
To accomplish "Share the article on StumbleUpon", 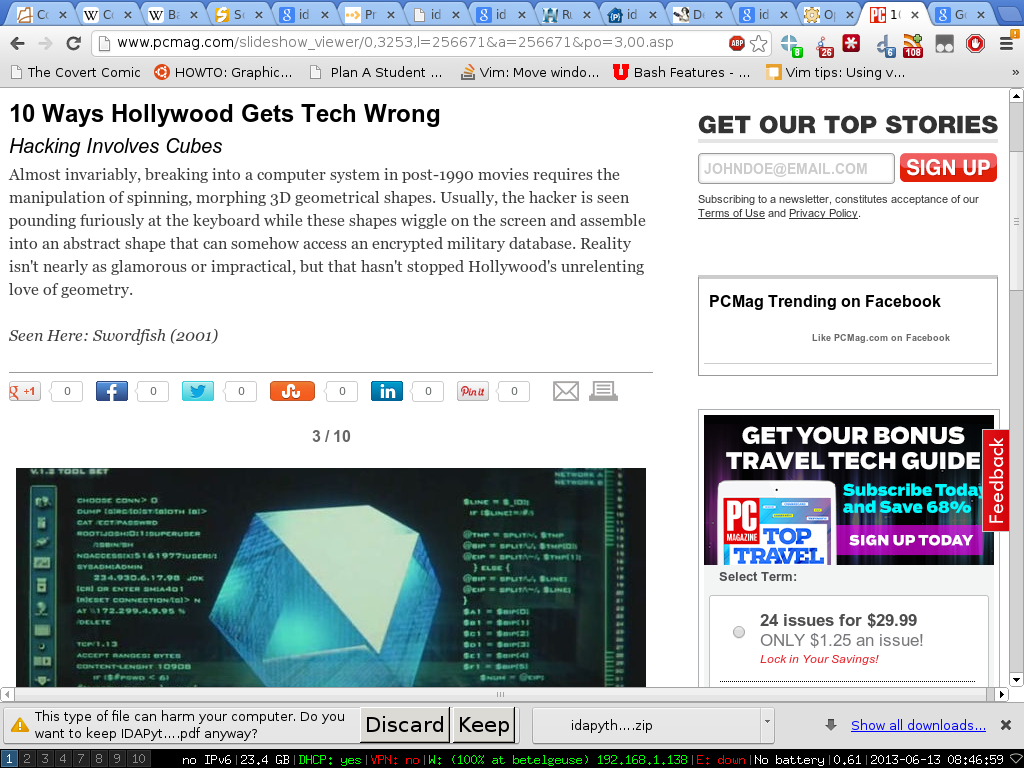I will click(292, 391).
